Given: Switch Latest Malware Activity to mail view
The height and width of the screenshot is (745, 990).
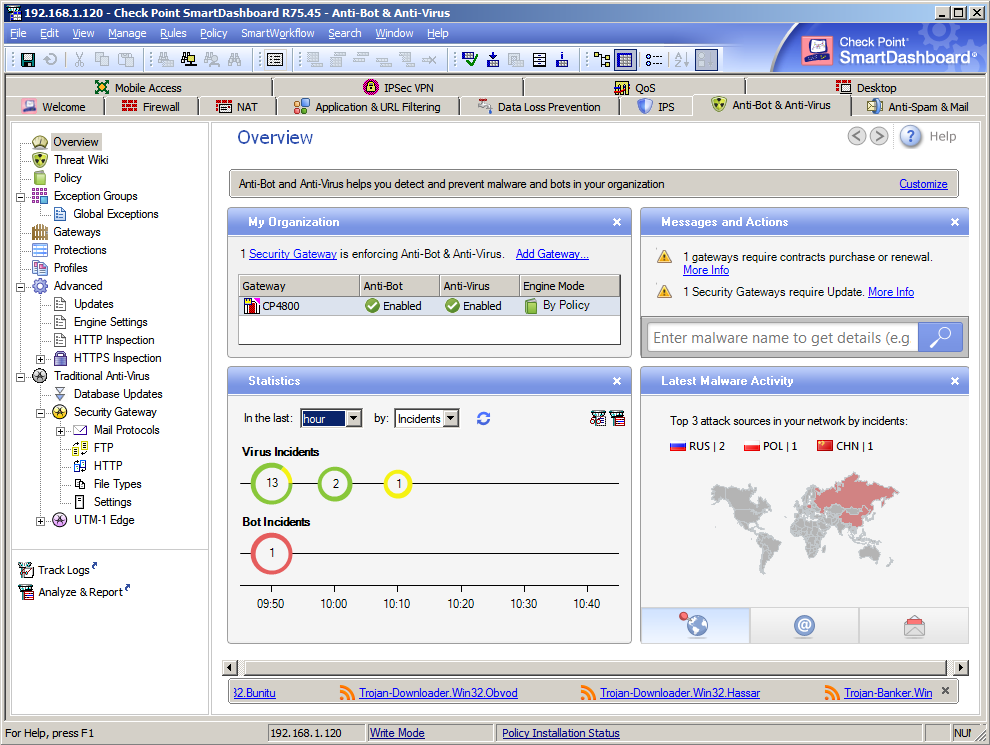Looking at the screenshot, I should pos(913,625).
